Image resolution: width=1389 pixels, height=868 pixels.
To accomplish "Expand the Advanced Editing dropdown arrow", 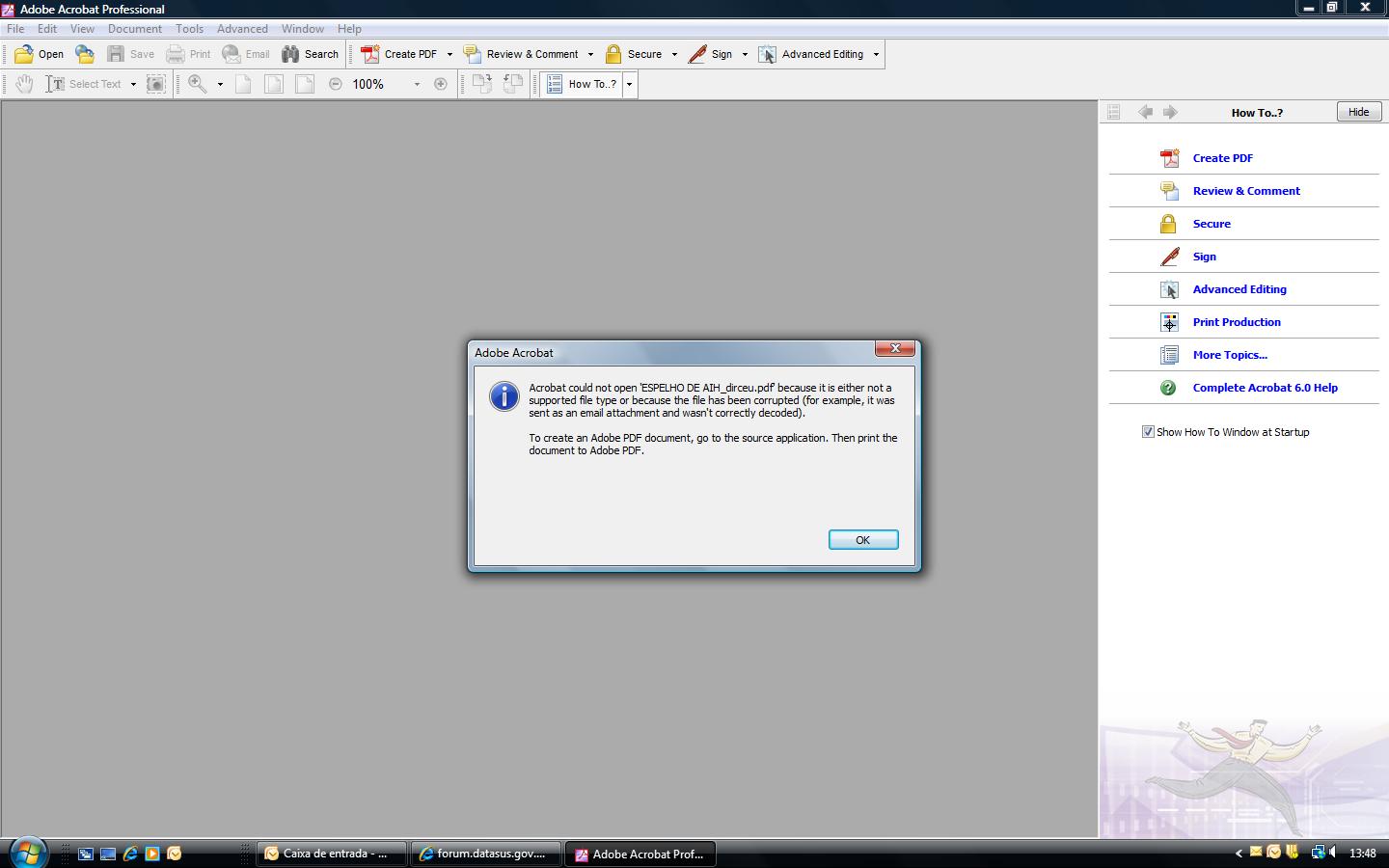I will pos(876,55).
